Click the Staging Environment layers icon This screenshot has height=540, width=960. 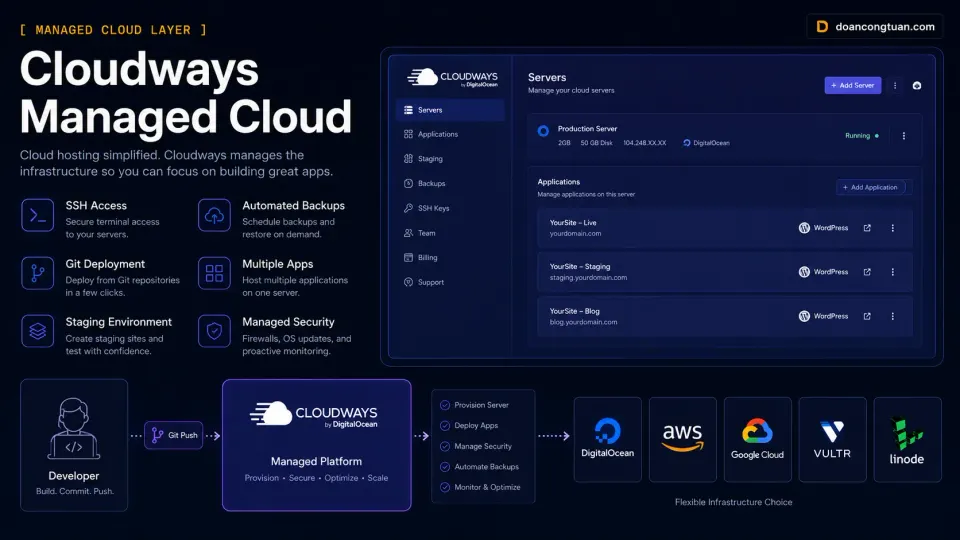[x=38, y=331]
